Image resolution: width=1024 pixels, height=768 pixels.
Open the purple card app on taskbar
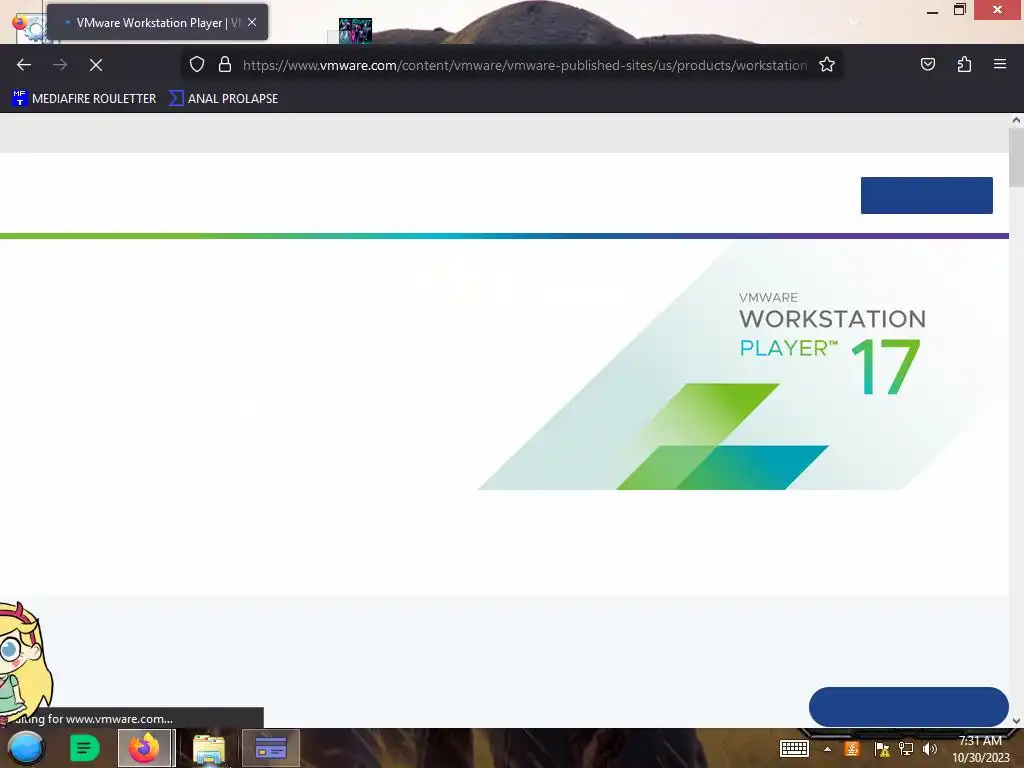pos(271,748)
